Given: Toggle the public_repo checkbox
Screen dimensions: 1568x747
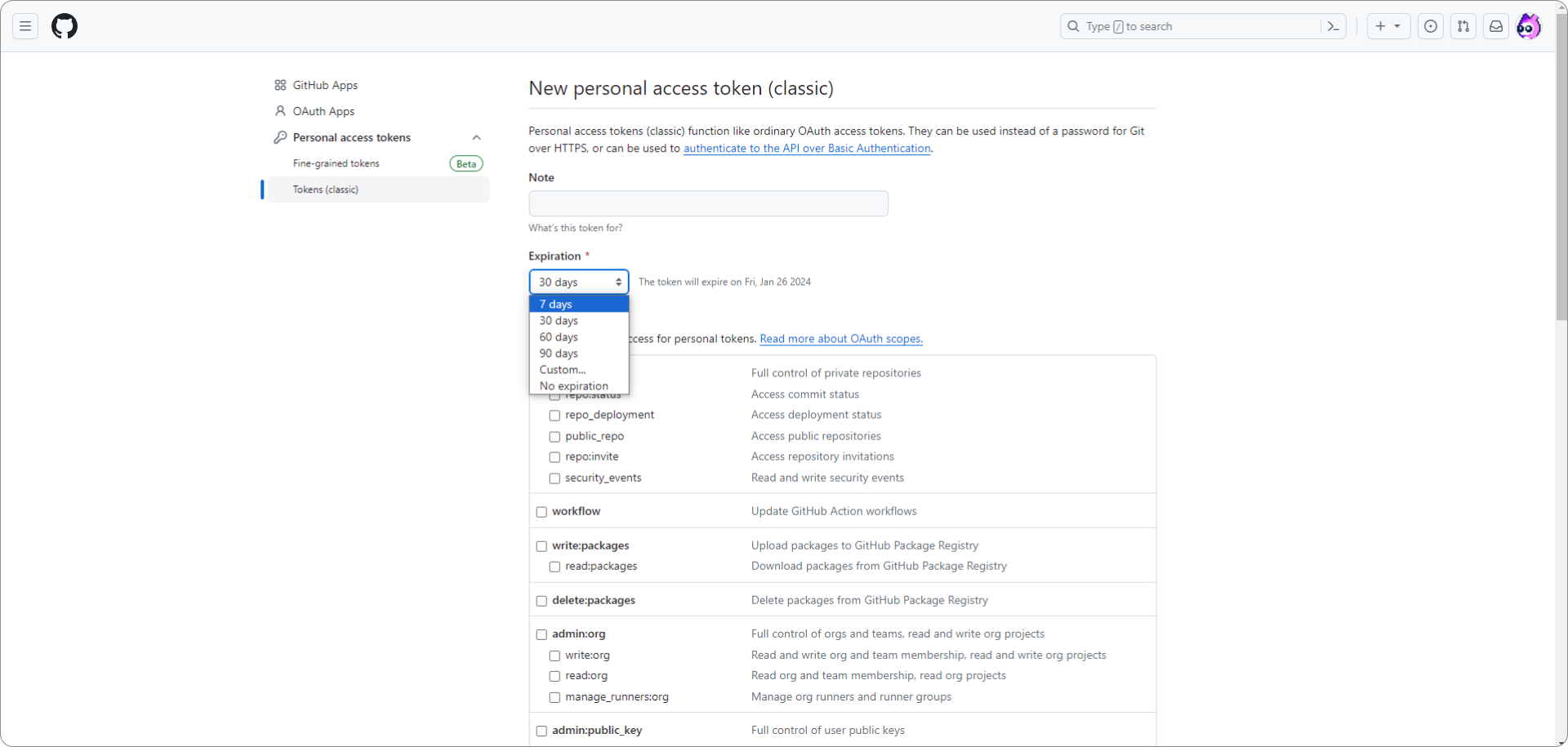Looking at the screenshot, I should (555, 437).
